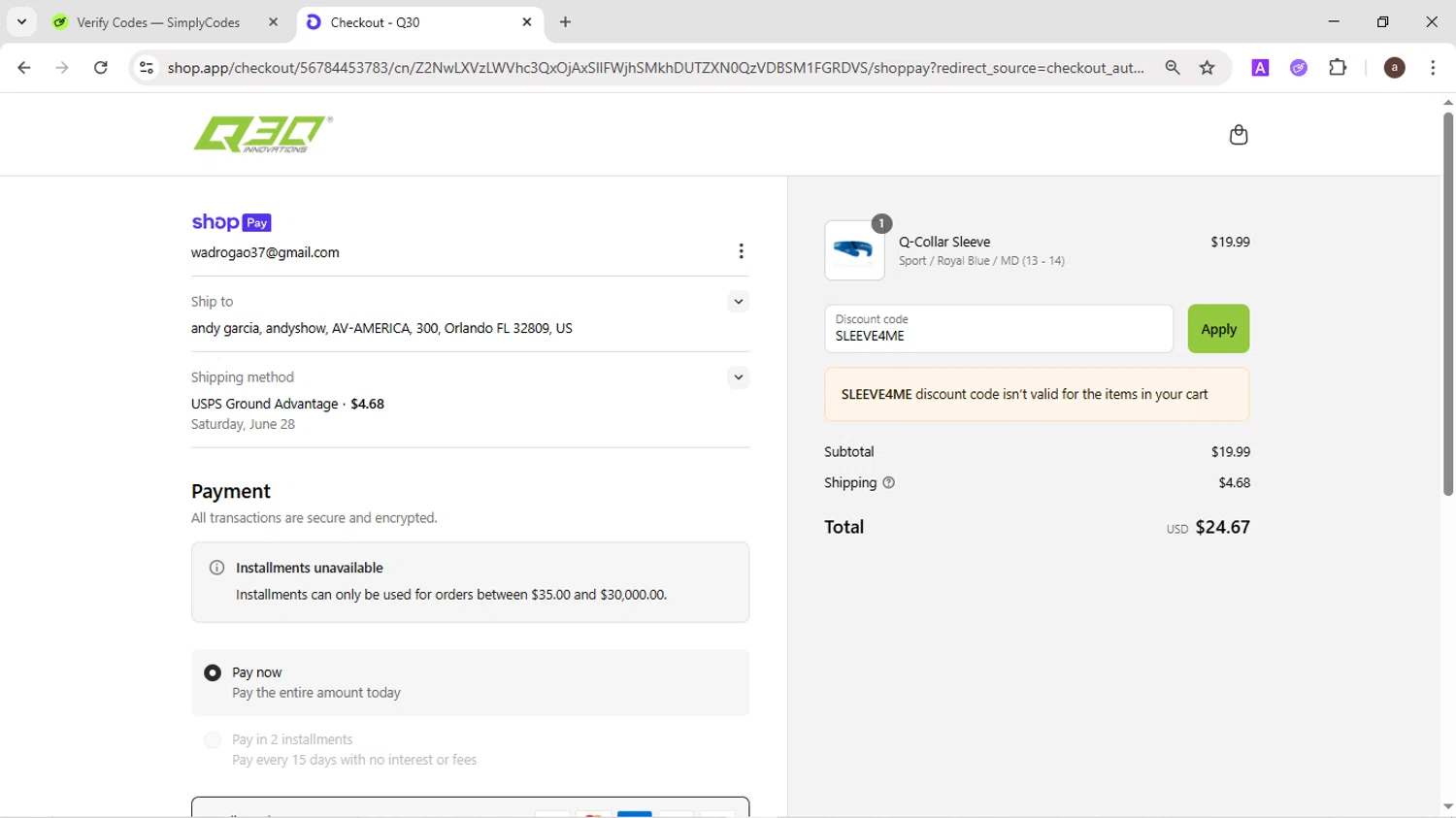Click the Installments unavailable info icon

pyautogui.click(x=217, y=568)
